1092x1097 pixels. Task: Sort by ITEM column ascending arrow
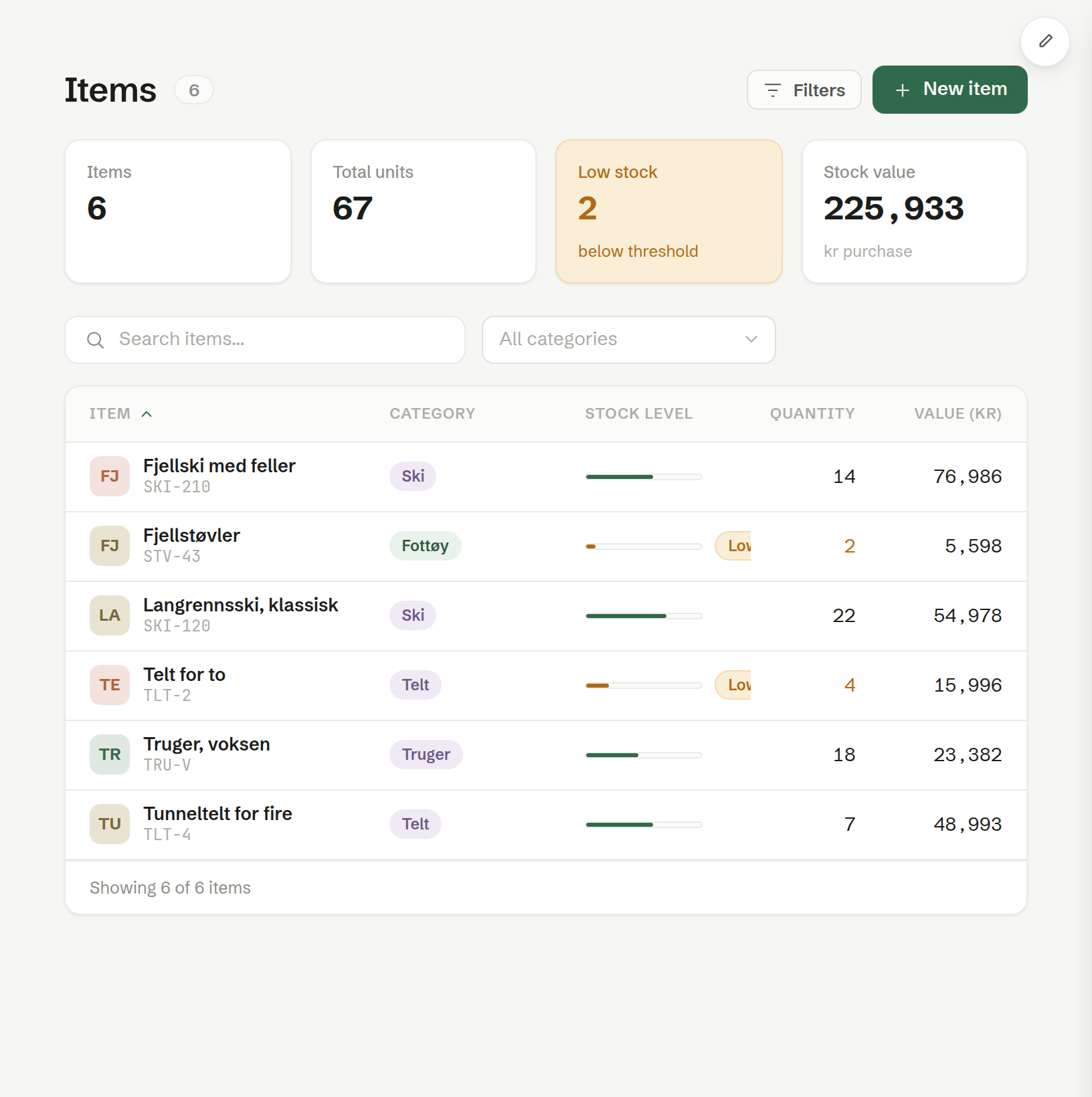[147, 414]
